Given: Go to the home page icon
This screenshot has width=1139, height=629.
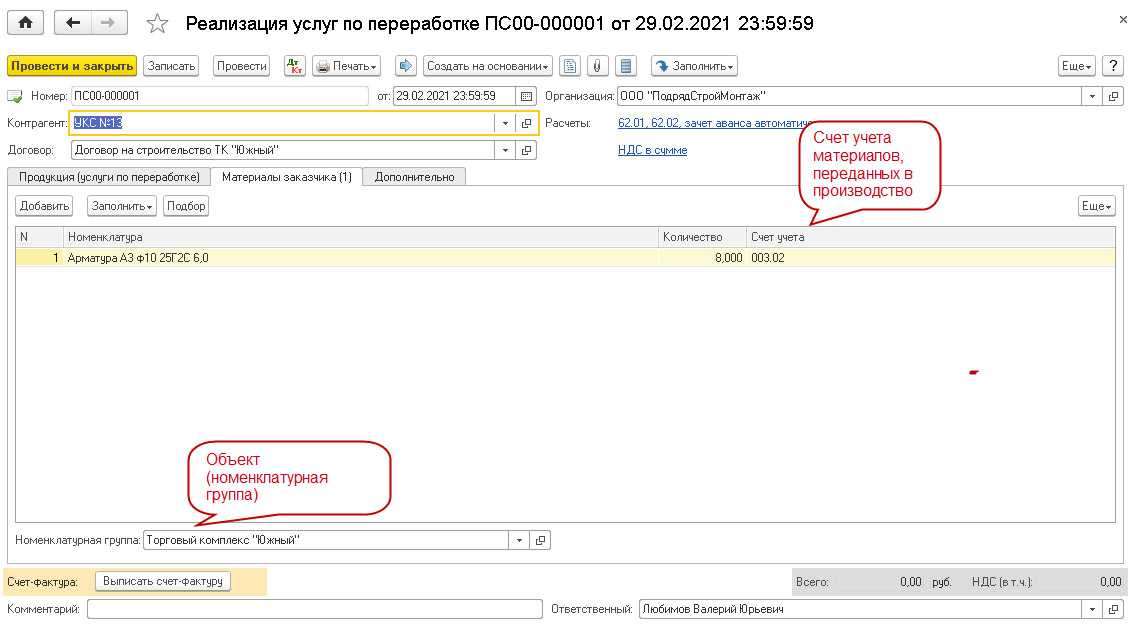Looking at the screenshot, I should (25, 23).
